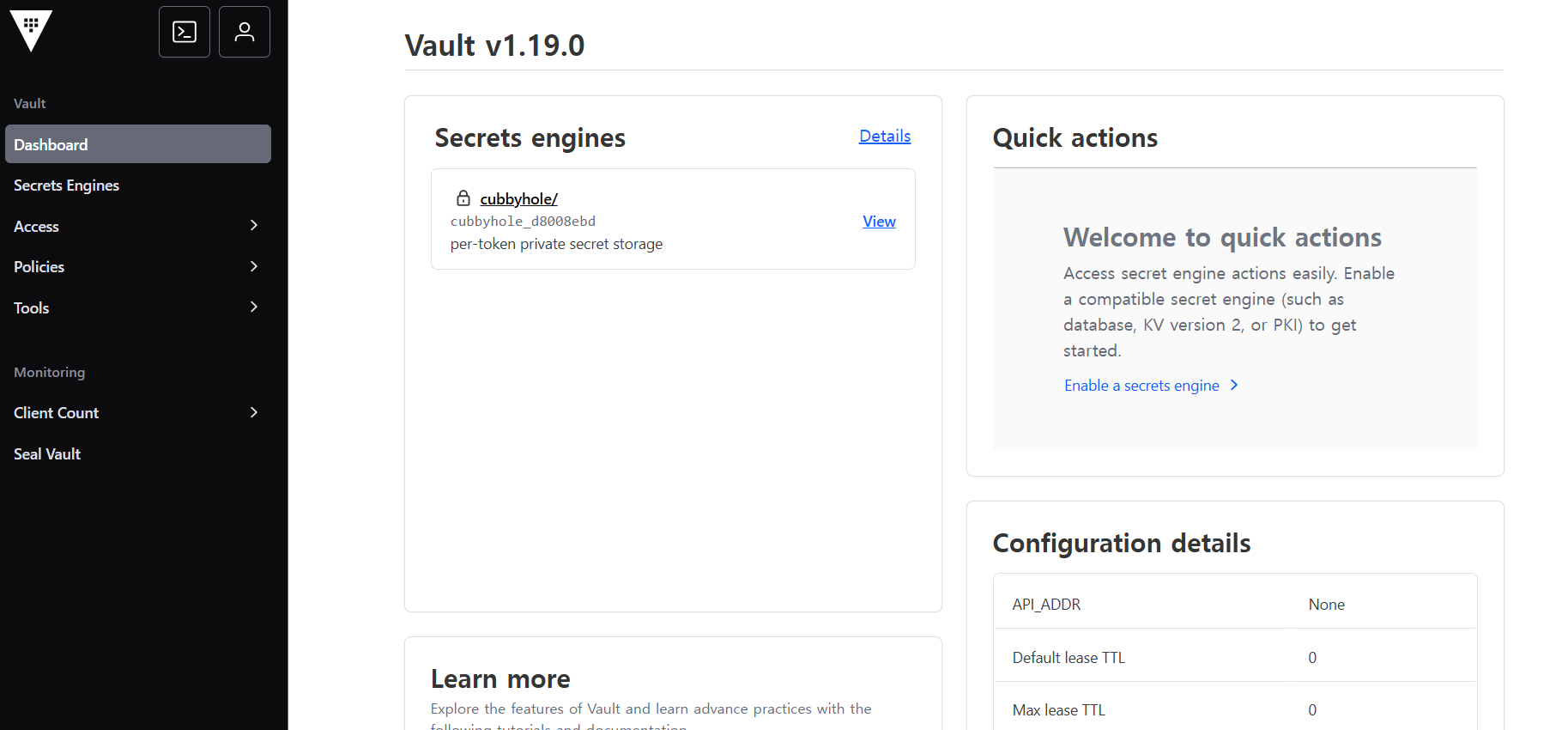The image size is (1568, 730).
Task: Open Client Count in sidebar
Action: pos(138,413)
